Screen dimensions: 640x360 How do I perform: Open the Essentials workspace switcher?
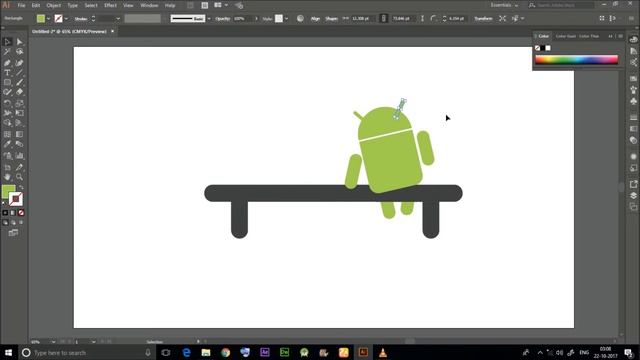[x=504, y=5]
